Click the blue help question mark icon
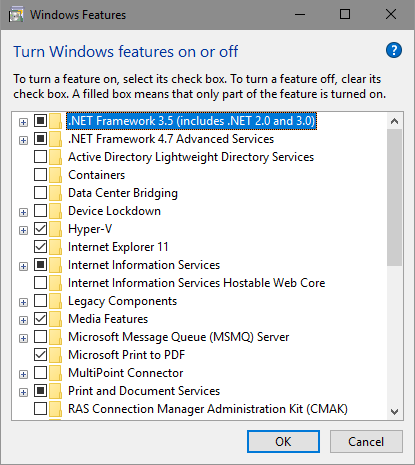Image resolution: width=415 pixels, height=465 pixels. tap(394, 51)
